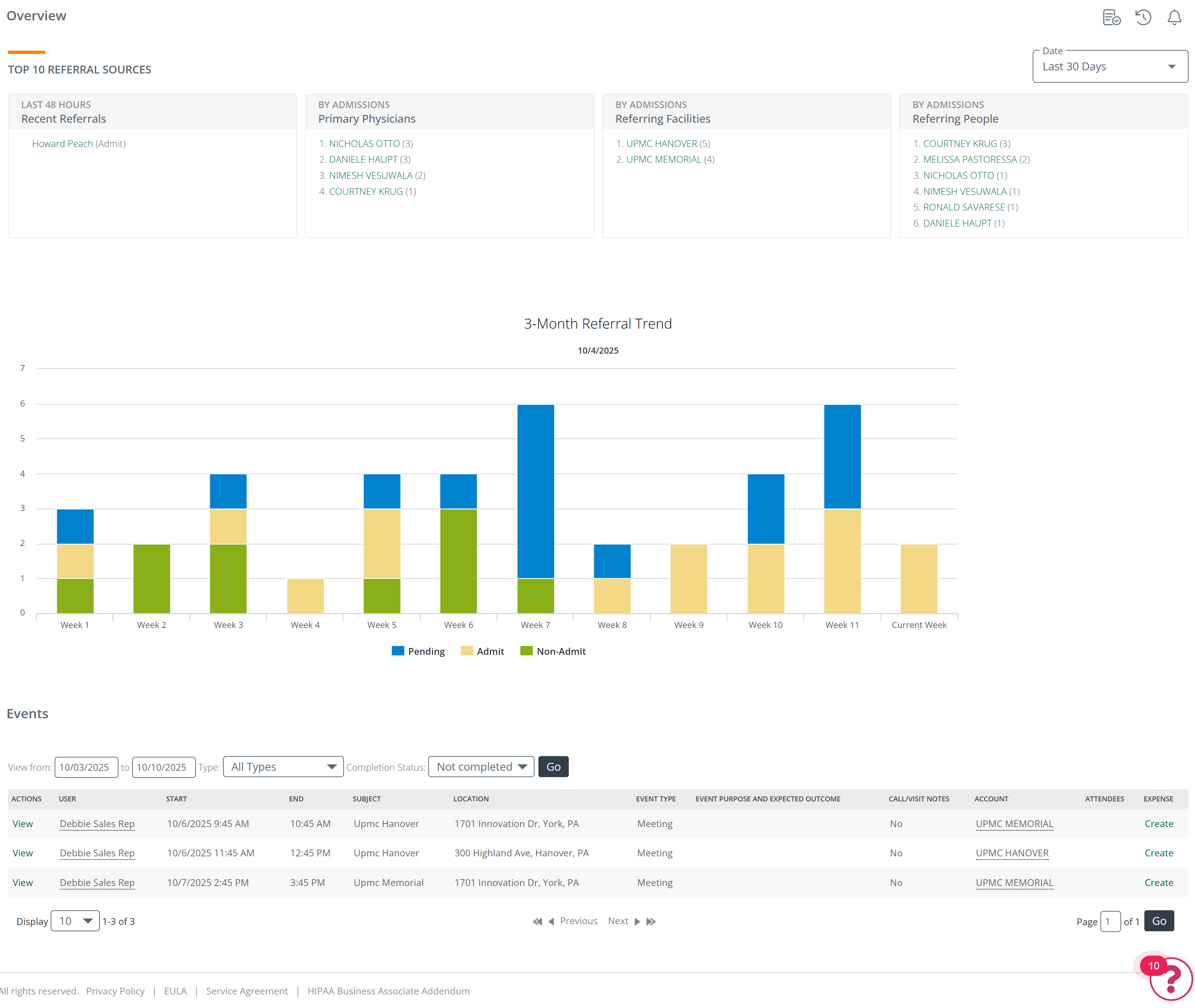View the 10/7/2025 Upmc Memorial event

point(23,882)
